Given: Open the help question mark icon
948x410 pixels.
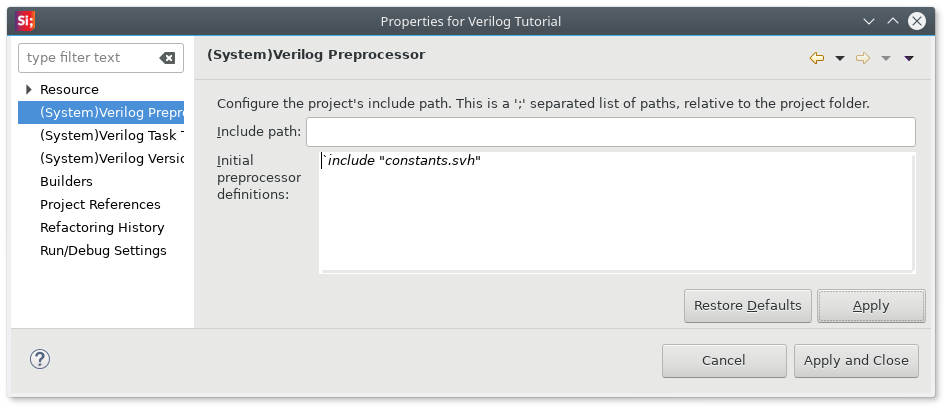Looking at the screenshot, I should (40, 359).
